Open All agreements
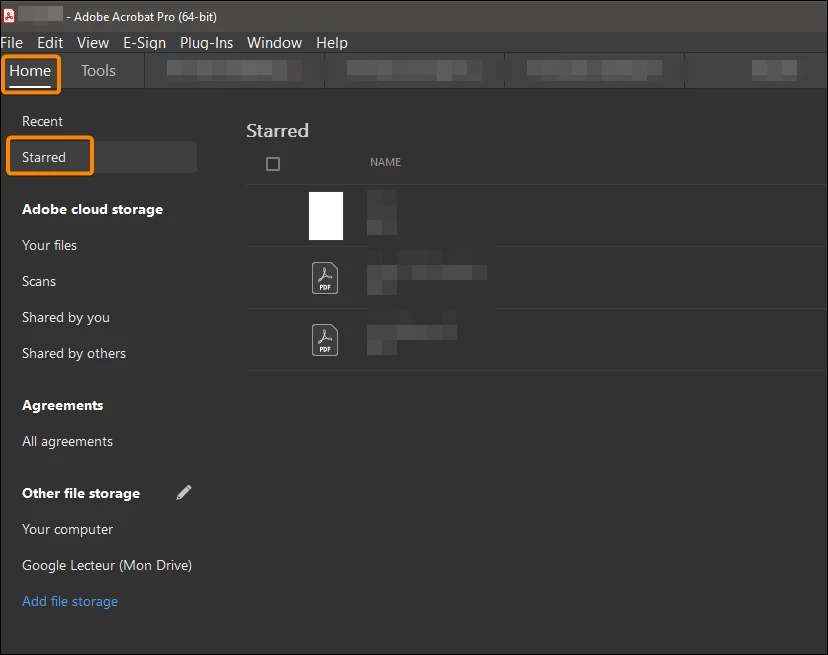Viewport: 828px width, 655px height. point(67,442)
